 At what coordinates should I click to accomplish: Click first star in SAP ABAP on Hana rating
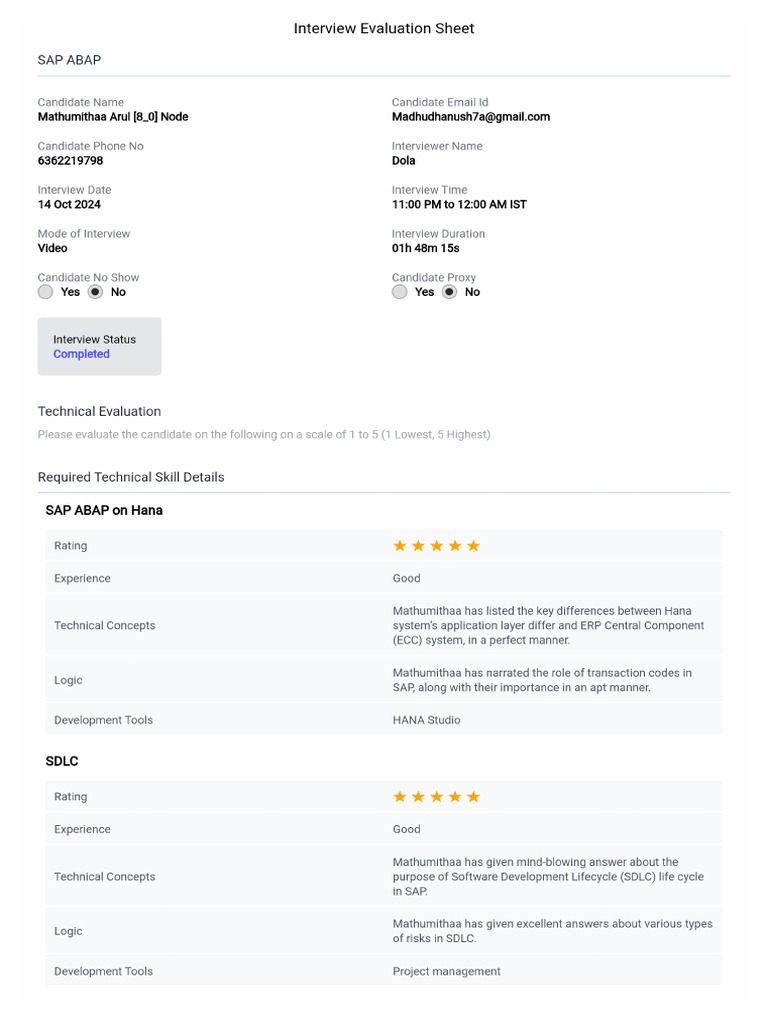[x=400, y=546]
